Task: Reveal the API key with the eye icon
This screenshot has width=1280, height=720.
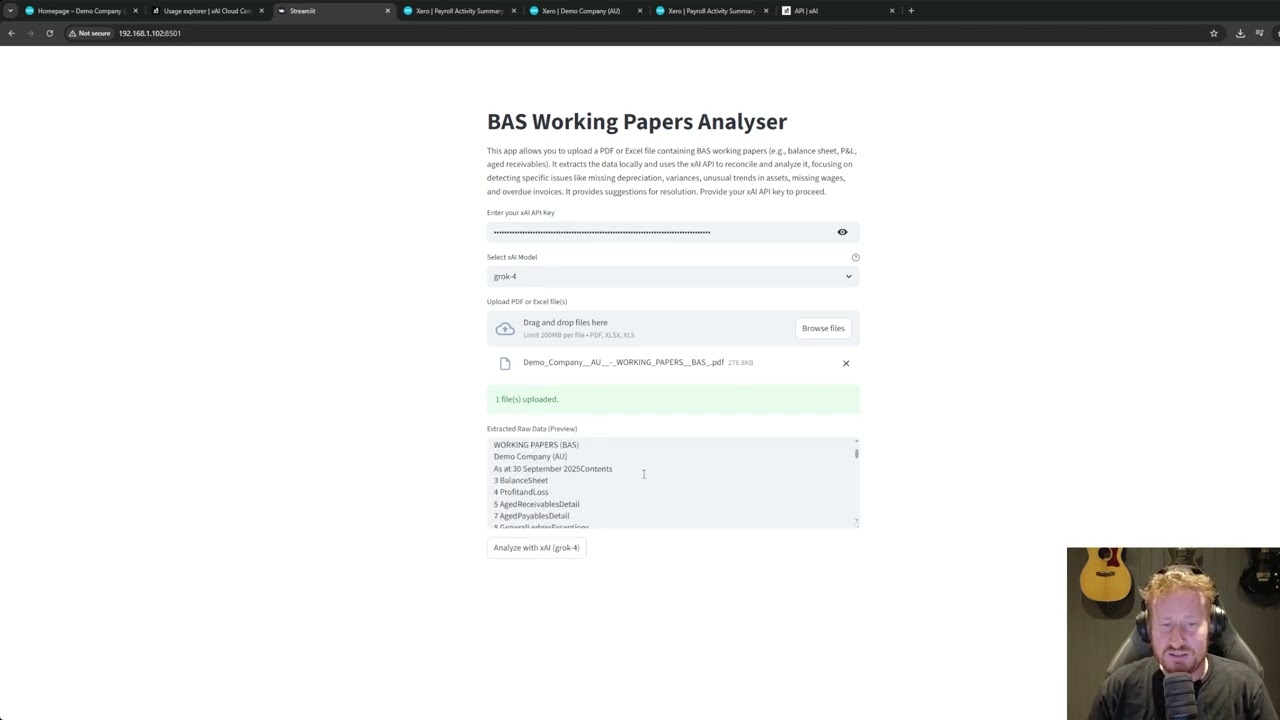Action: pos(842,232)
